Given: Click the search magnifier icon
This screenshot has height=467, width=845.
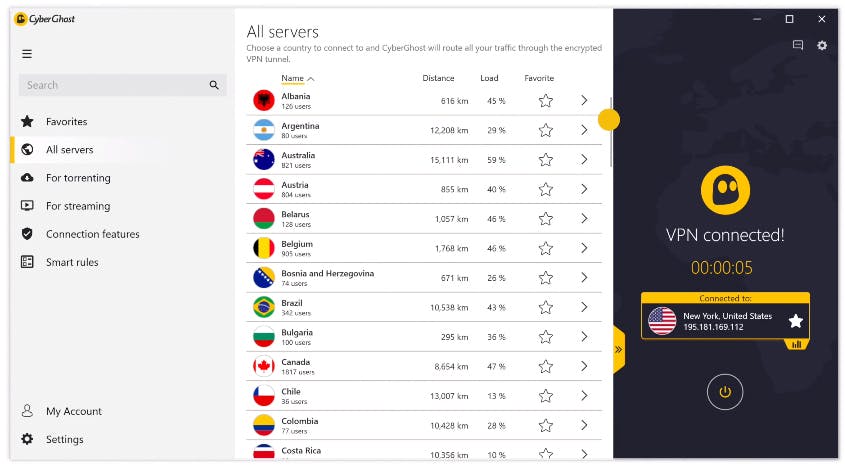Looking at the screenshot, I should pos(214,86).
